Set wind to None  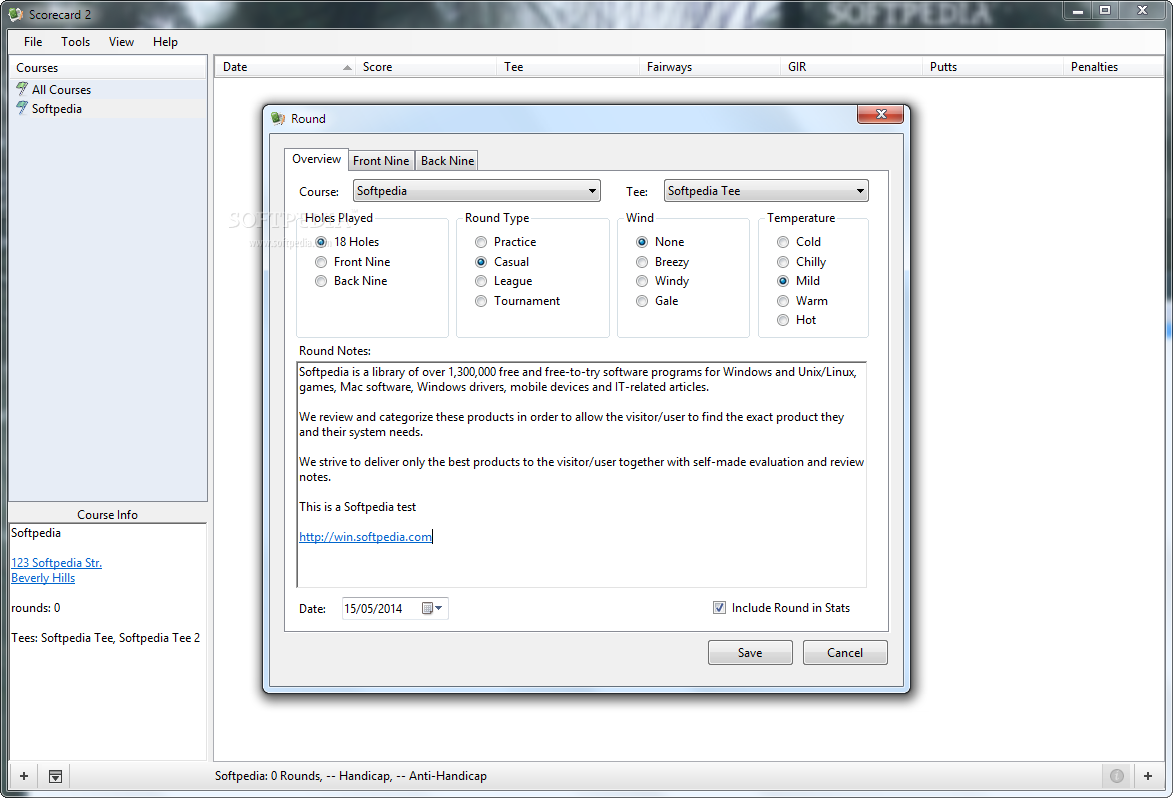[x=661, y=242]
